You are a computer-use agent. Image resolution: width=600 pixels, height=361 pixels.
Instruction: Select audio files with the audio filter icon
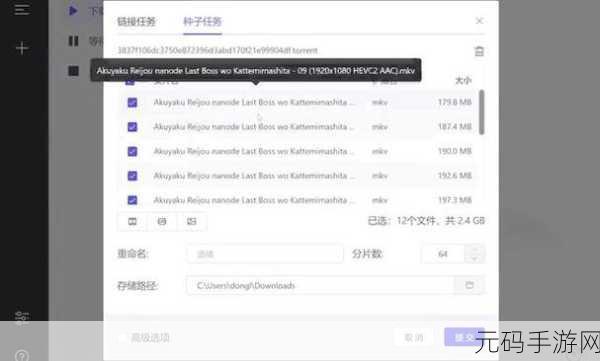click(x=162, y=221)
